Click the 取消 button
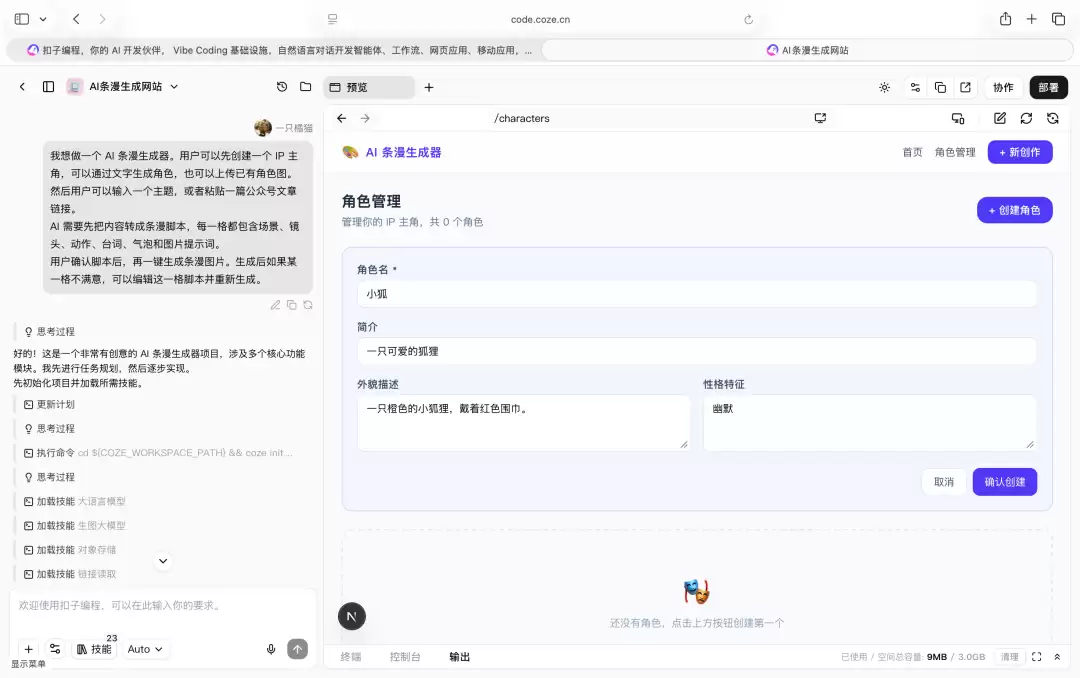1080x678 pixels. coord(944,482)
